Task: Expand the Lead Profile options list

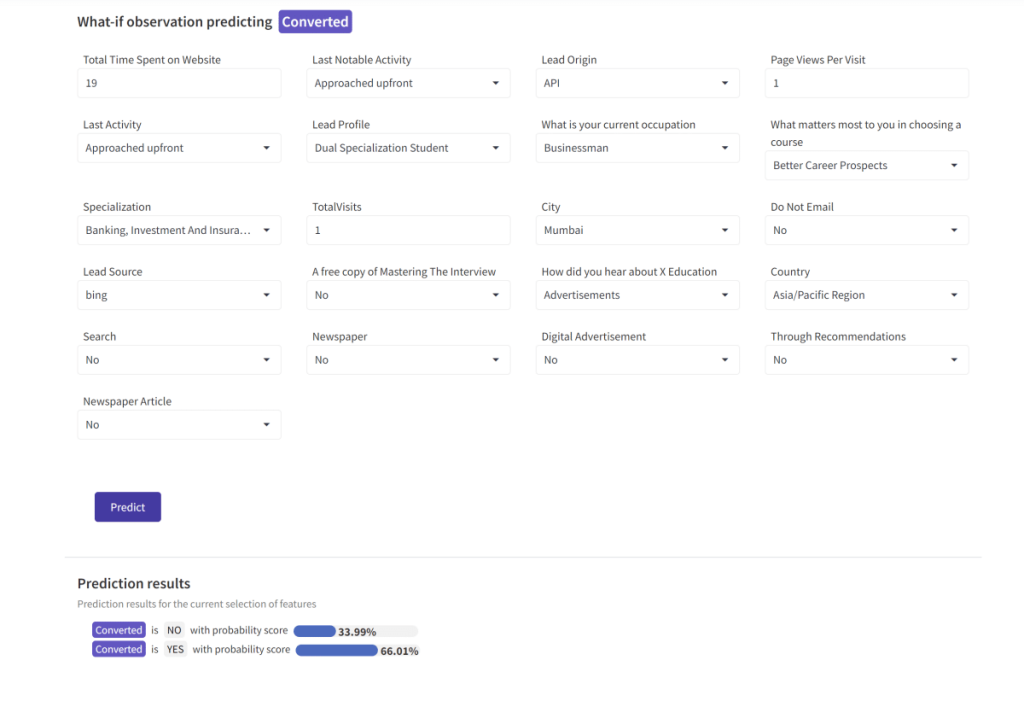Action: point(408,147)
